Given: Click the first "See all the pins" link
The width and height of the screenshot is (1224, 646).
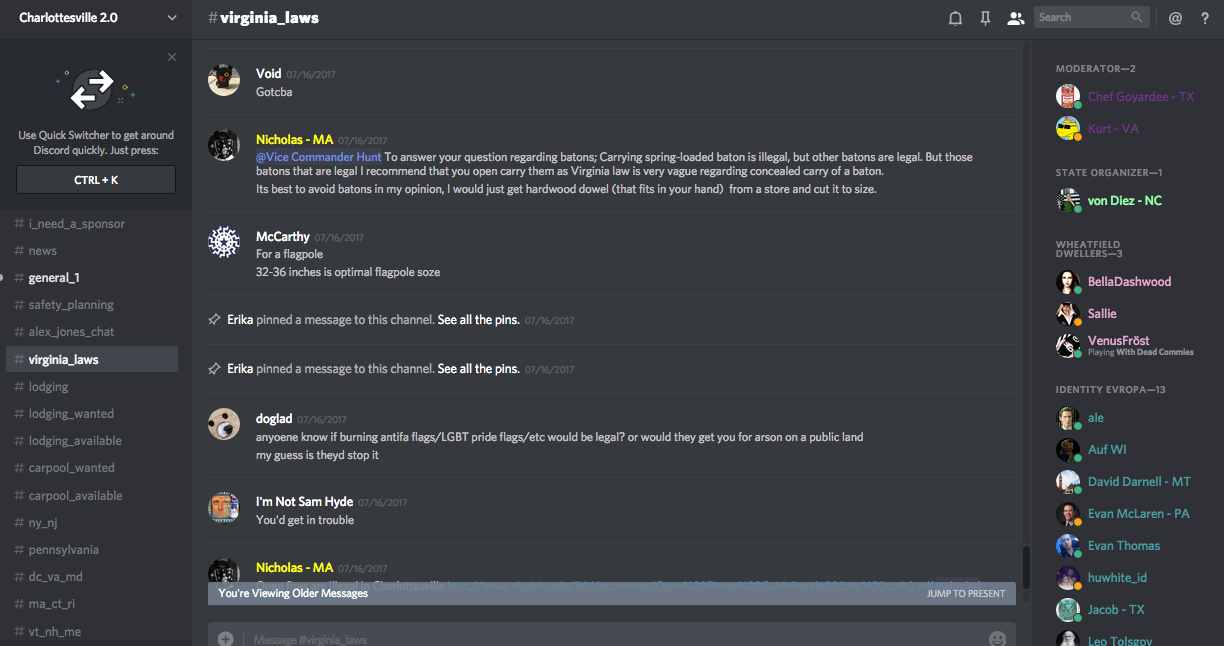Looking at the screenshot, I should (x=478, y=320).
